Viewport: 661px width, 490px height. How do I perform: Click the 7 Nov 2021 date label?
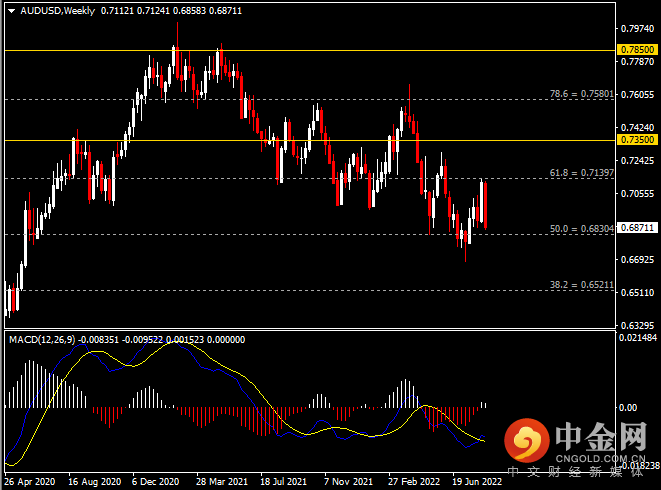[x=348, y=482]
